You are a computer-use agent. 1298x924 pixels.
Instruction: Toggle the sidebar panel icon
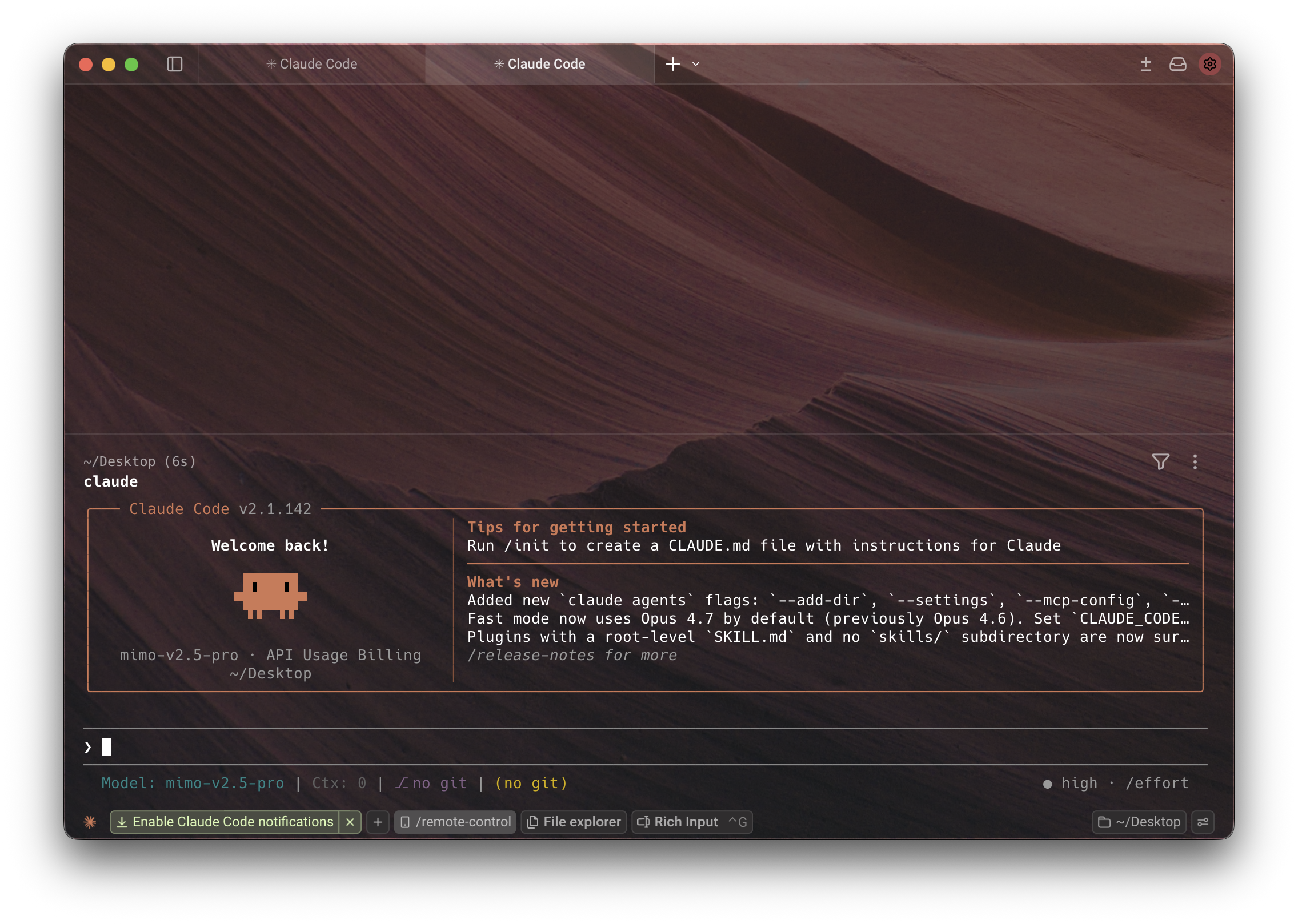coord(175,64)
